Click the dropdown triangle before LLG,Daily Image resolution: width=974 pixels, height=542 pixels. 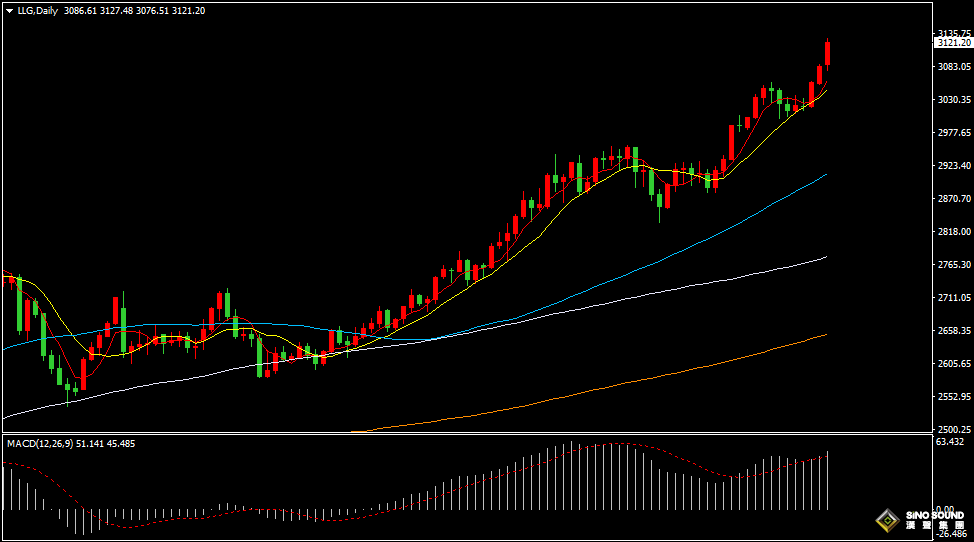pyautogui.click(x=10, y=11)
